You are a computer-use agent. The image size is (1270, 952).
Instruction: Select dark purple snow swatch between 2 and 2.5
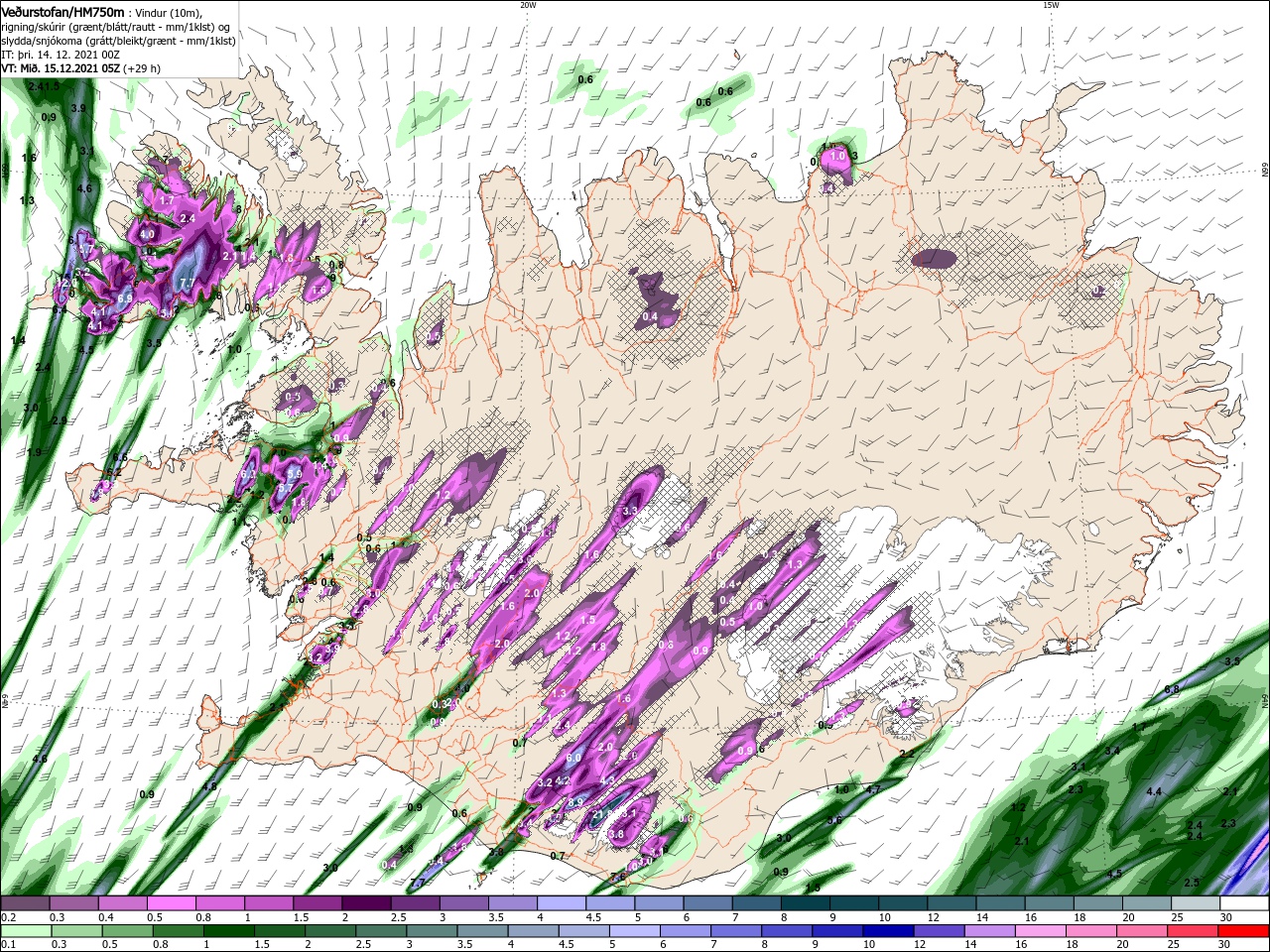(366, 904)
